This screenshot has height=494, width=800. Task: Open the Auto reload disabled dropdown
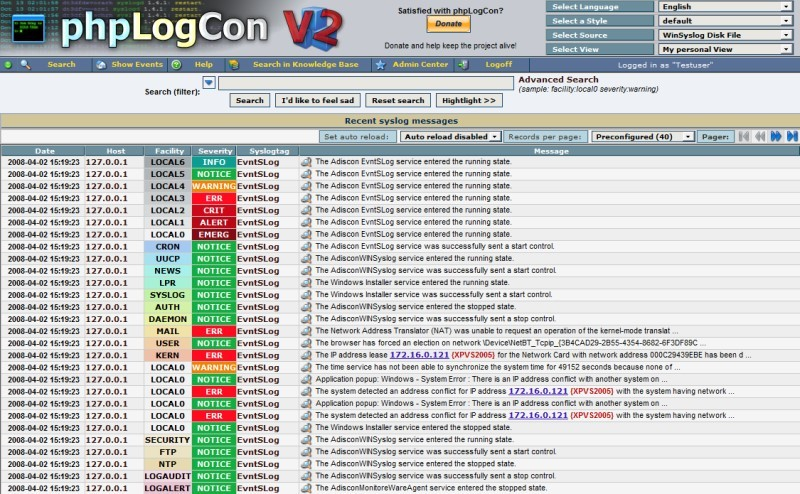[x=450, y=137]
